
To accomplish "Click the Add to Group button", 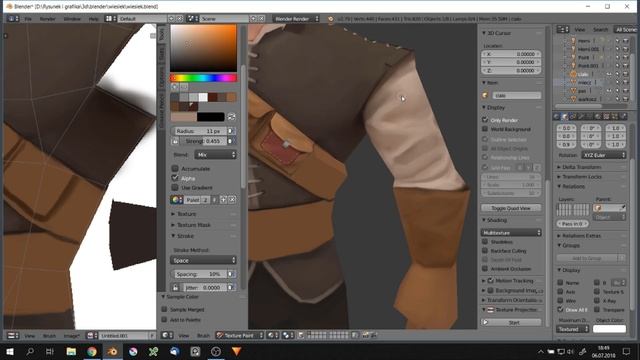I will coord(587,258).
